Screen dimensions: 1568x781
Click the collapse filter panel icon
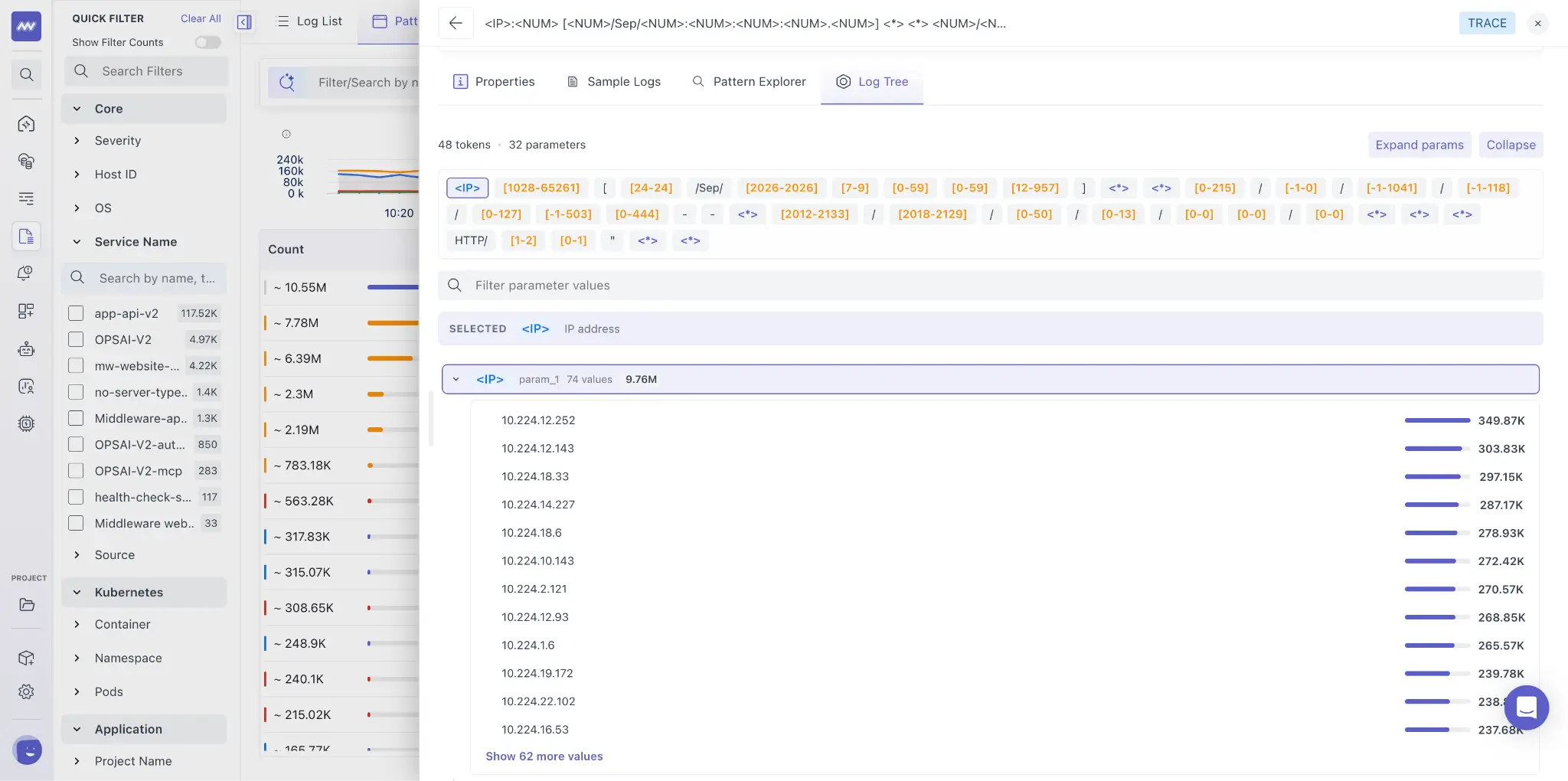tap(245, 21)
